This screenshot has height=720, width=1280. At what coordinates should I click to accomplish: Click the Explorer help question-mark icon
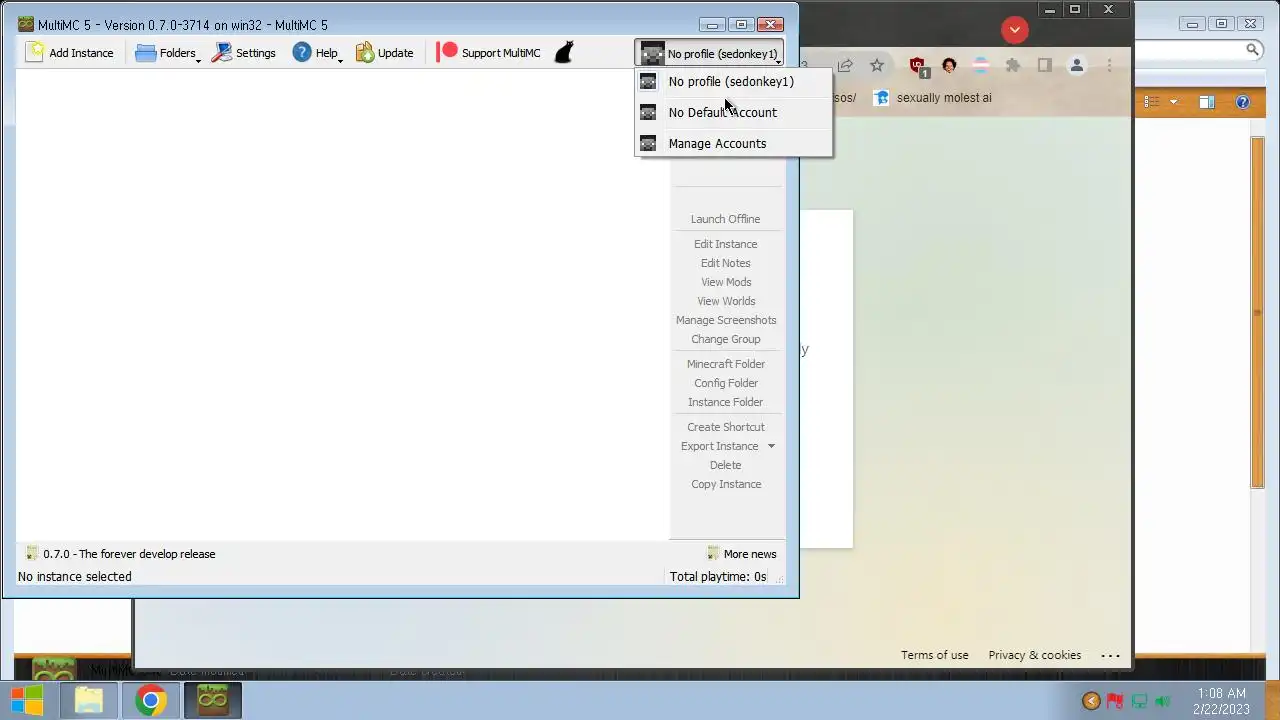[x=1243, y=102]
